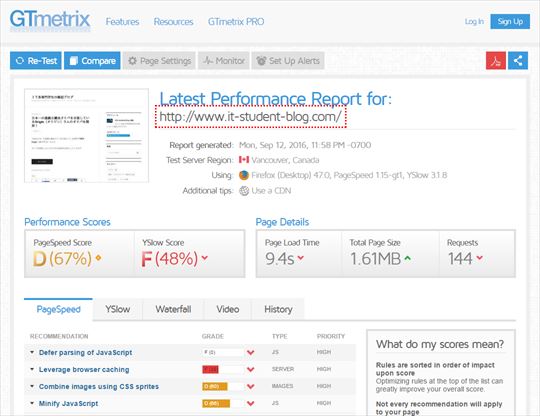This screenshot has height=416, width=540.
Task: Click red chevron on Defer parsing row
Action: [251, 352]
